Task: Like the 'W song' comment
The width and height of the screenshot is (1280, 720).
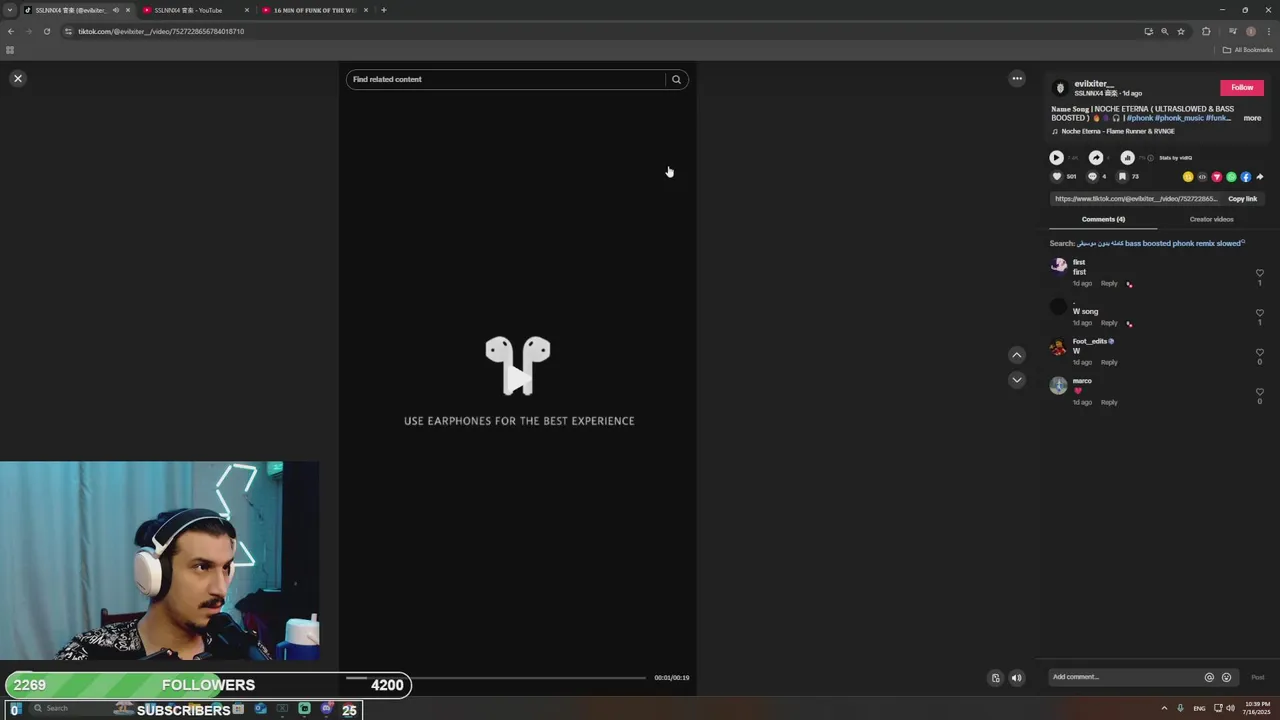Action: click(1260, 313)
